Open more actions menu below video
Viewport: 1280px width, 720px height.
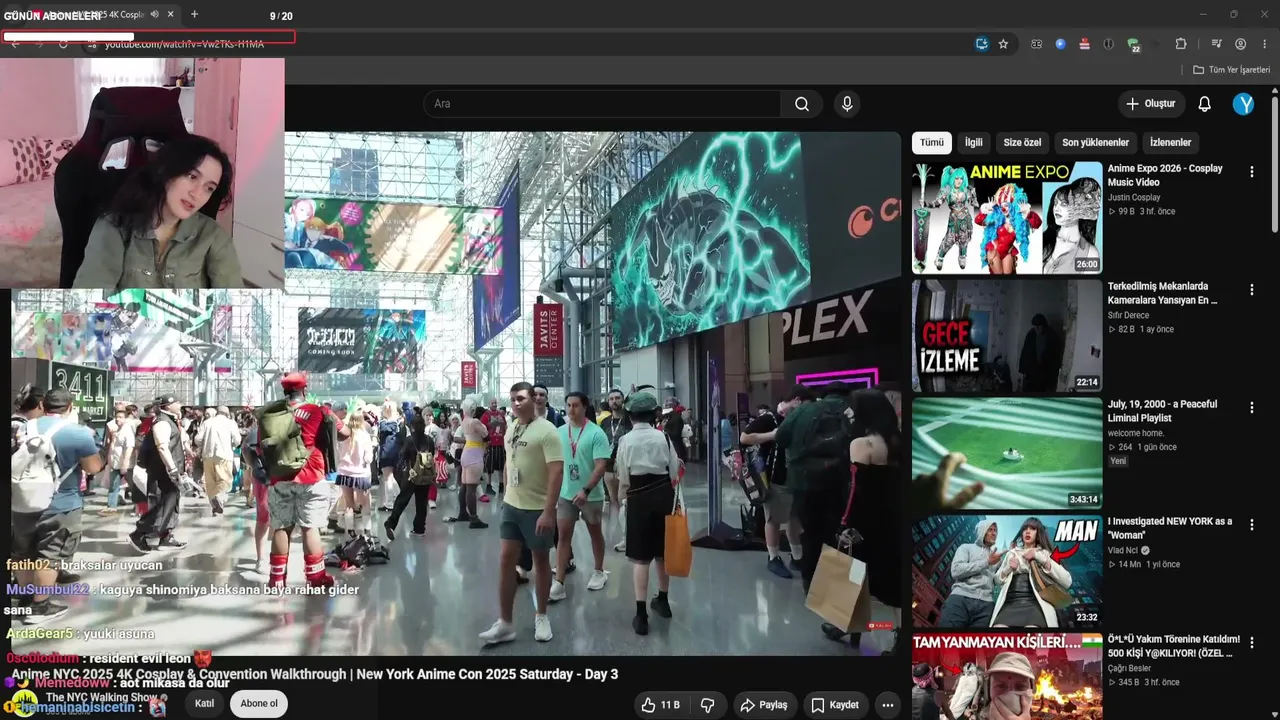point(887,705)
